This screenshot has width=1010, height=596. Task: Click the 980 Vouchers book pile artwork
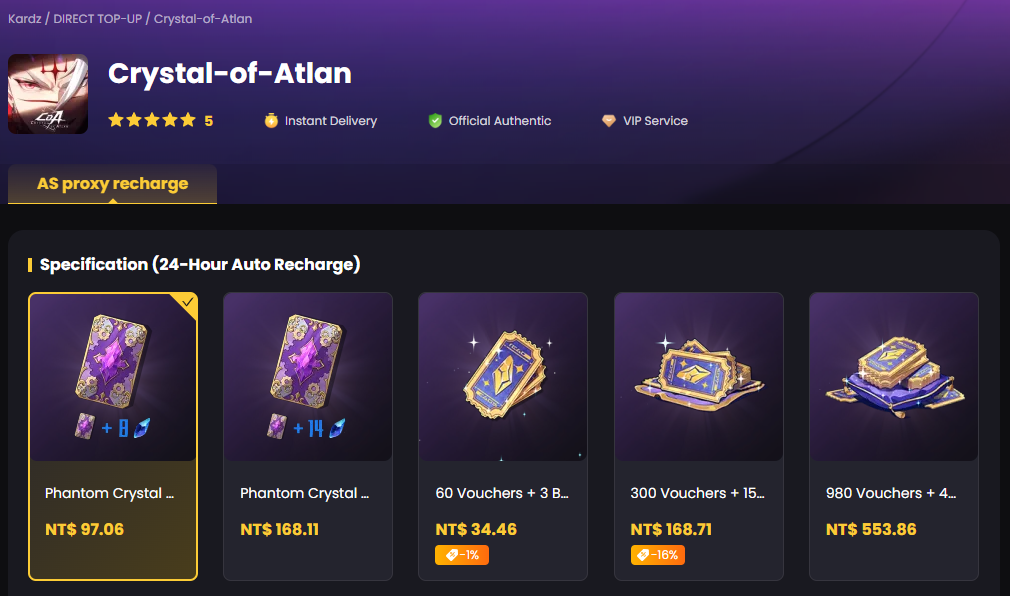coord(893,375)
